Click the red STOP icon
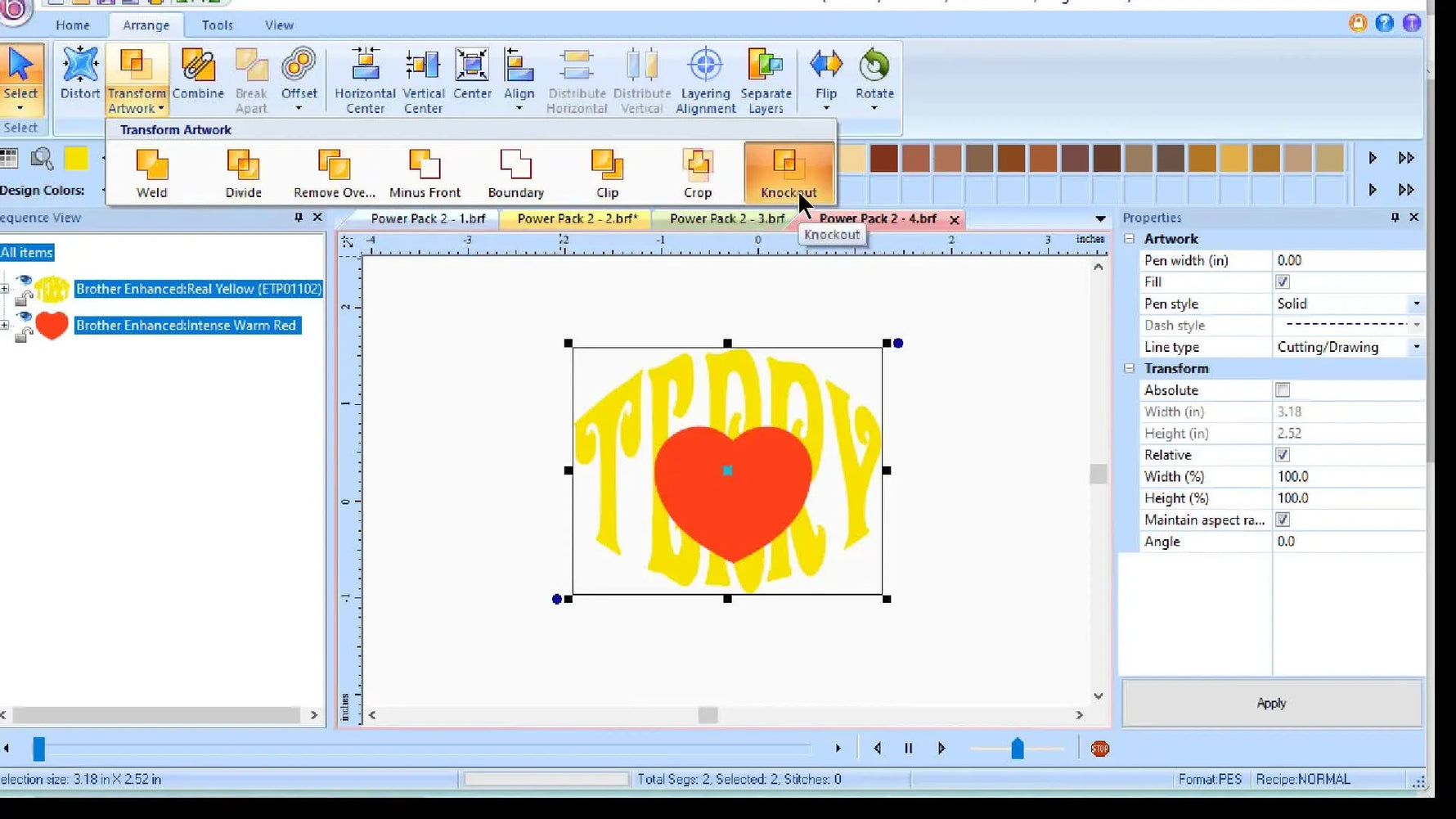Image resolution: width=1456 pixels, height=819 pixels. click(x=1100, y=748)
